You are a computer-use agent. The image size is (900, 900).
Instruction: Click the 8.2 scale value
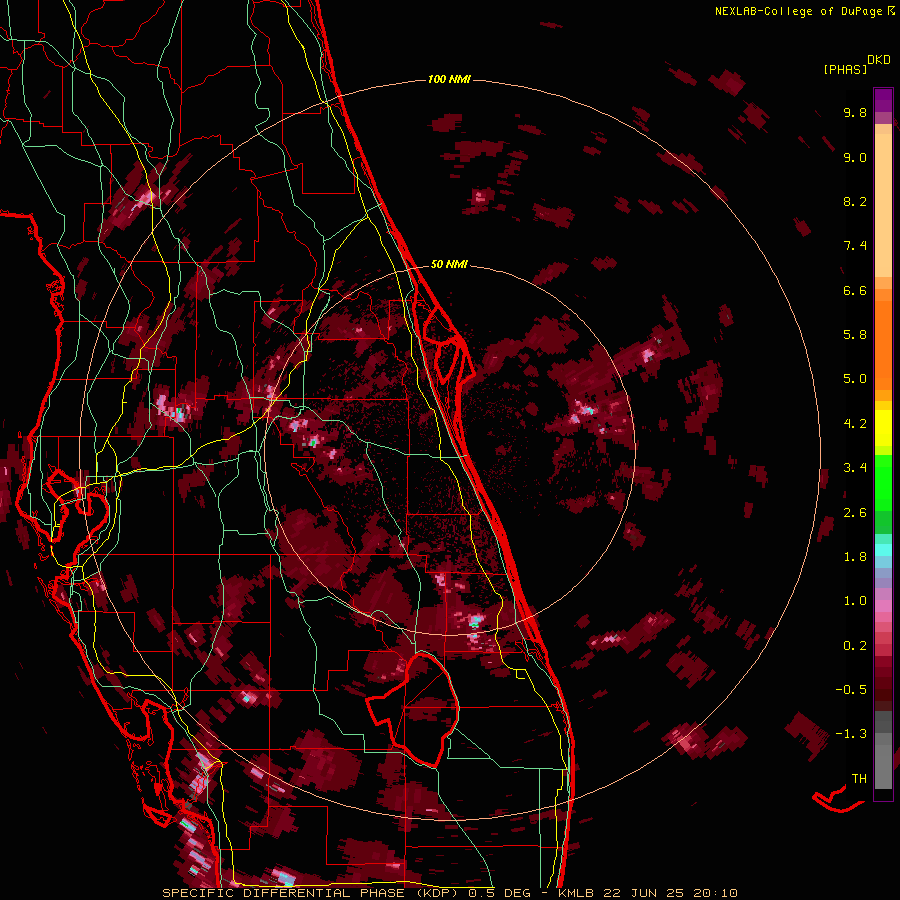coord(855,201)
